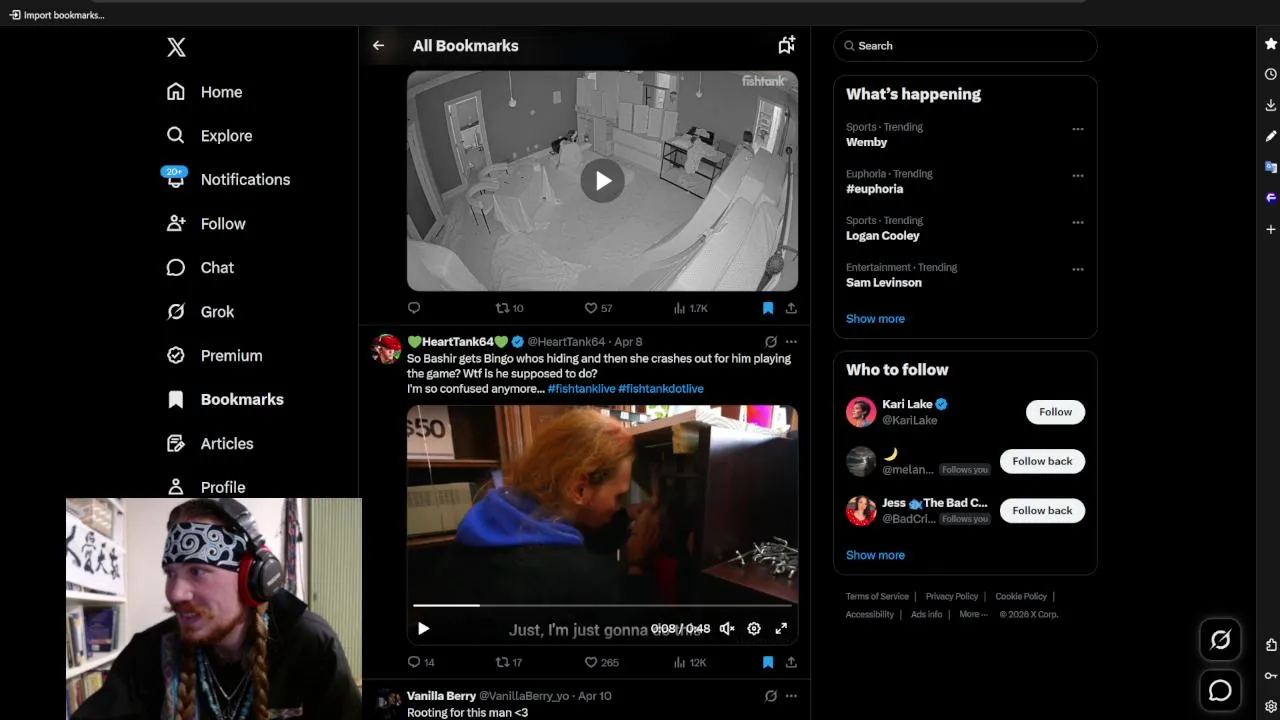This screenshot has height=720, width=1280.
Task: Click the Search input field
Action: [x=965, y=46]
